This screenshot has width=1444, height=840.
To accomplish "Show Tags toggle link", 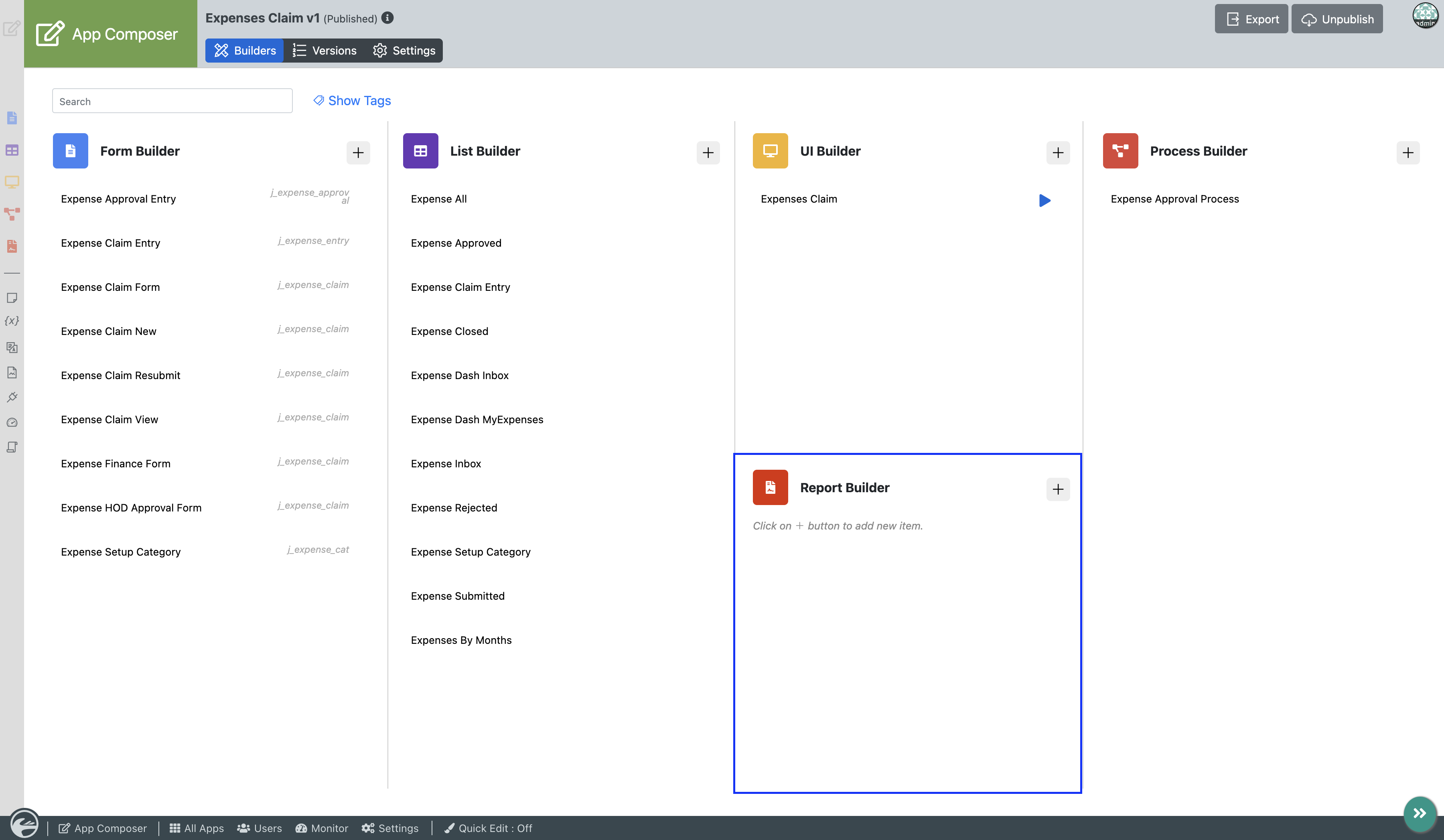I will click(x=352, y=100).
